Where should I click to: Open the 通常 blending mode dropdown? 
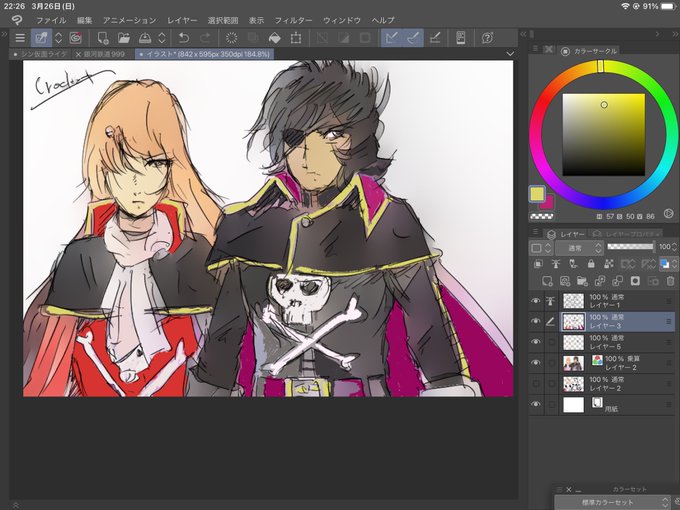point(579,248)
